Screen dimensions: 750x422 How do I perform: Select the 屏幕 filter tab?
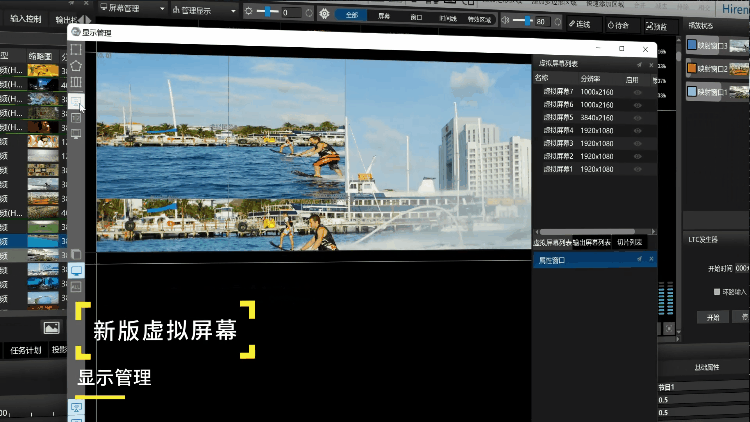click(x=384, y=16)
